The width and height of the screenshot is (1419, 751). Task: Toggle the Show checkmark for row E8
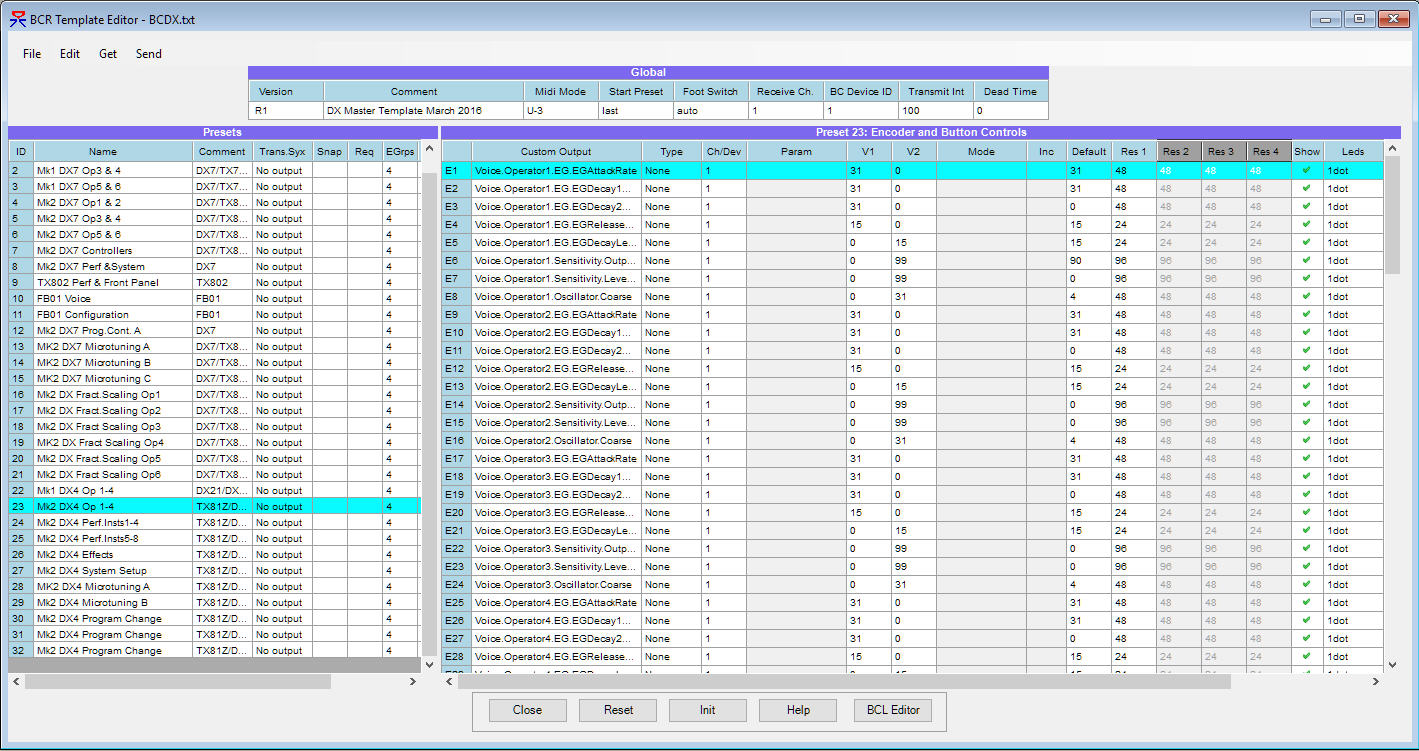[1306, 297]
